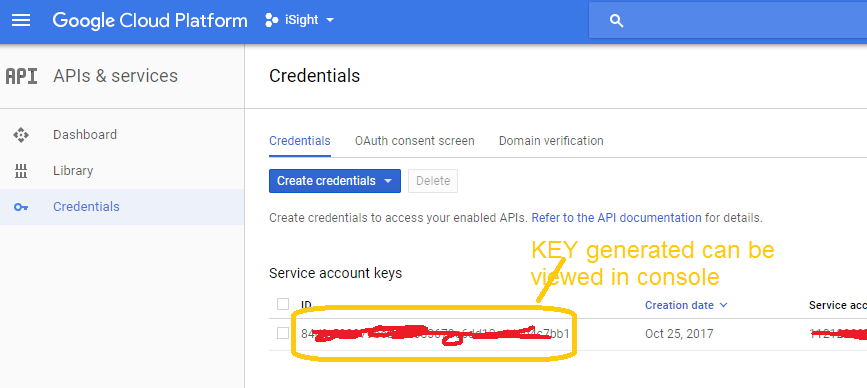Open the hamburger navigation menu

coord(21,20)
